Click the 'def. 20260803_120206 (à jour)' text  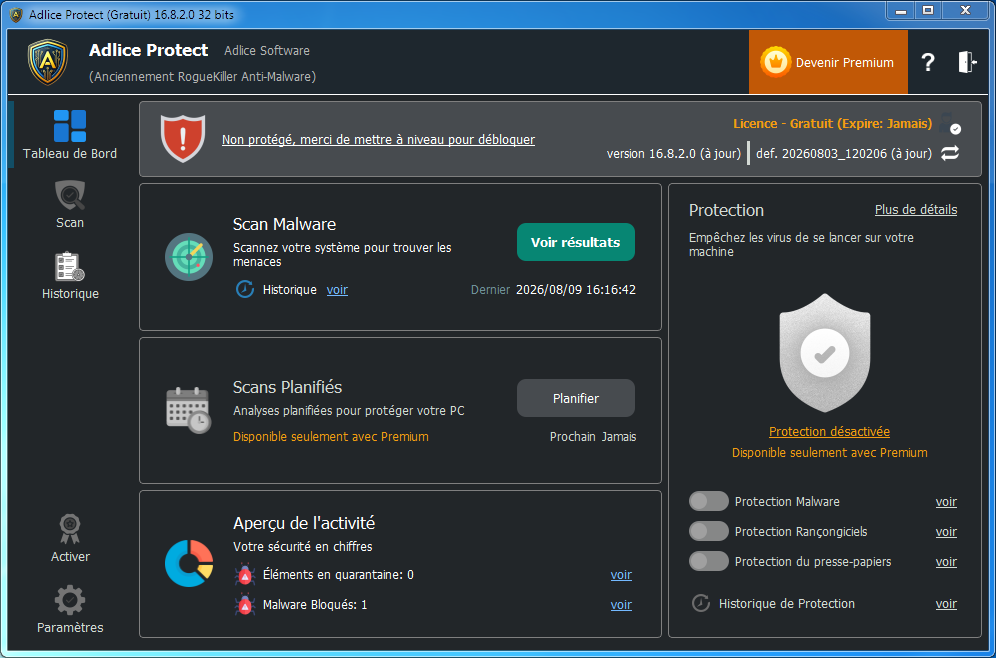(844, 154)
